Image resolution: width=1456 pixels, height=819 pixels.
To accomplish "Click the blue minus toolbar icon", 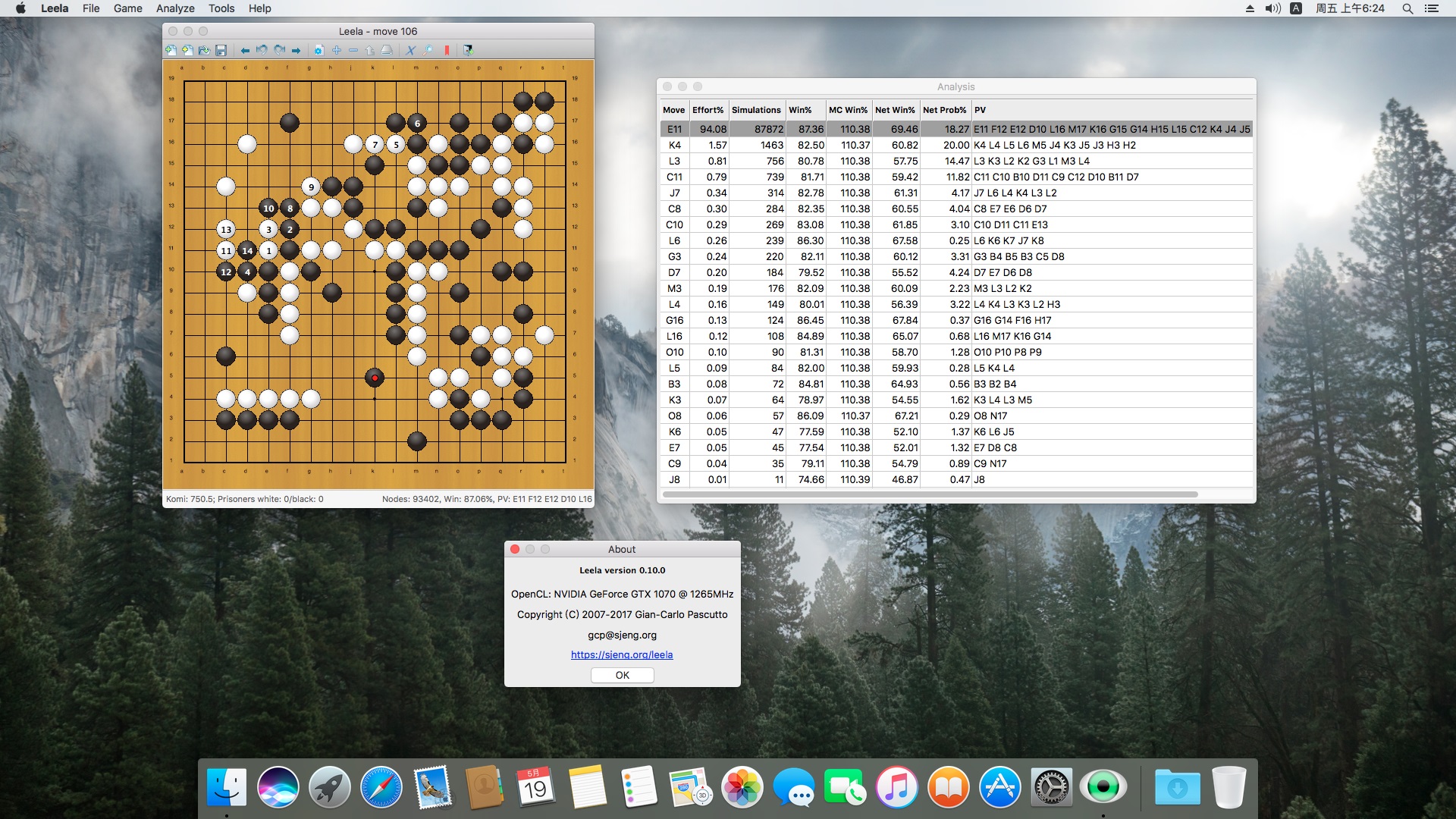I will pos(353,50).
